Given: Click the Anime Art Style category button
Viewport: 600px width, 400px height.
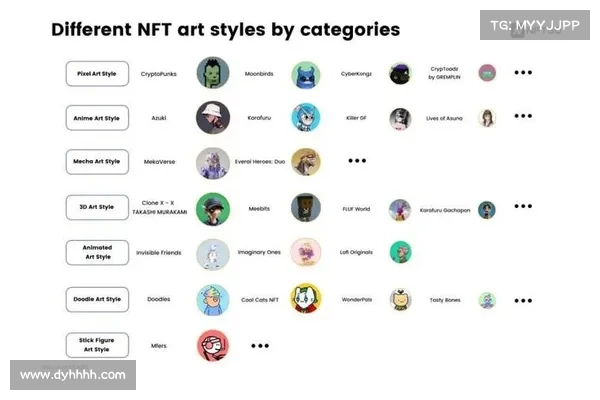Looking at the screenshot, I should click(97, 118).
